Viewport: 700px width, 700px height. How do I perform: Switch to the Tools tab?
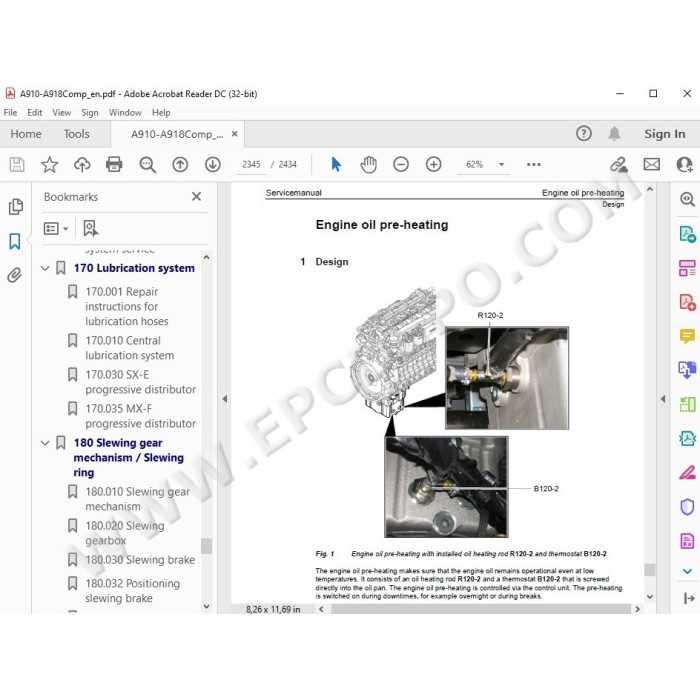[76, 134]
